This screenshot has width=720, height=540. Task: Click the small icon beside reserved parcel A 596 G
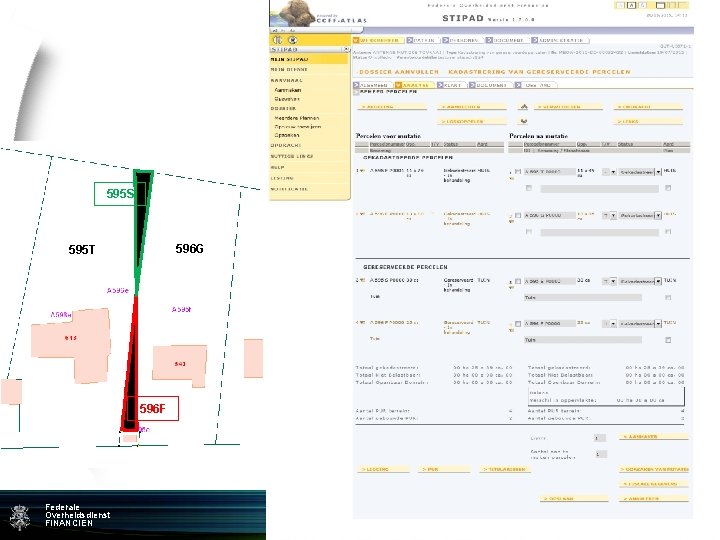[x=363, y=280]
